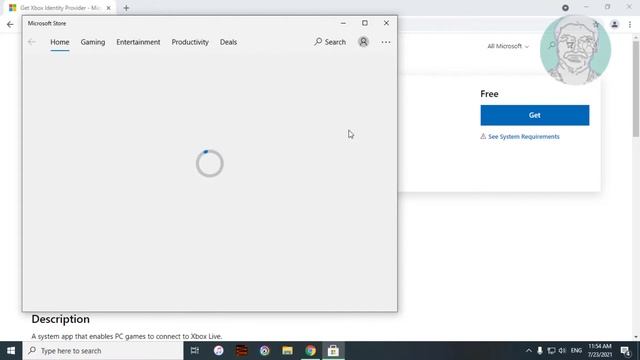Expand the All Microsoft dropdown
This screenshot has height=360, width=640.
(508, 46)
